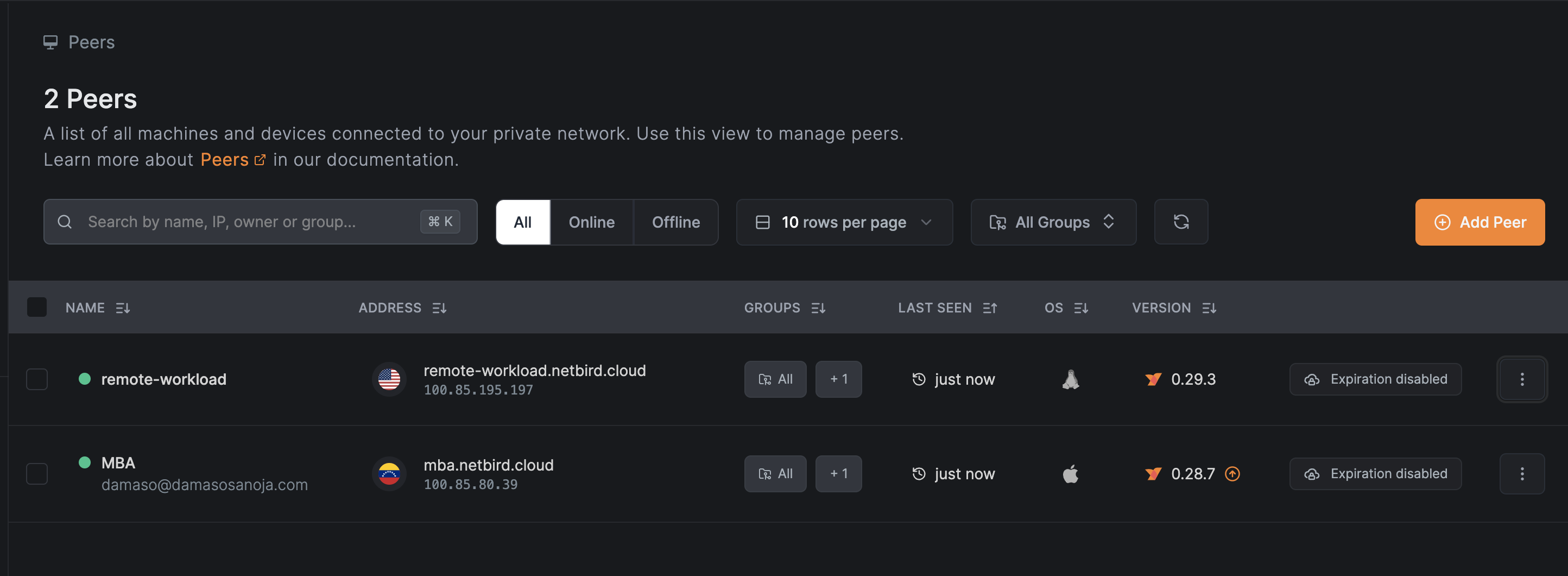Viewport: 1568px width, 576px height.
Task: Click inside the peer search field
Action: coord(243,221)
